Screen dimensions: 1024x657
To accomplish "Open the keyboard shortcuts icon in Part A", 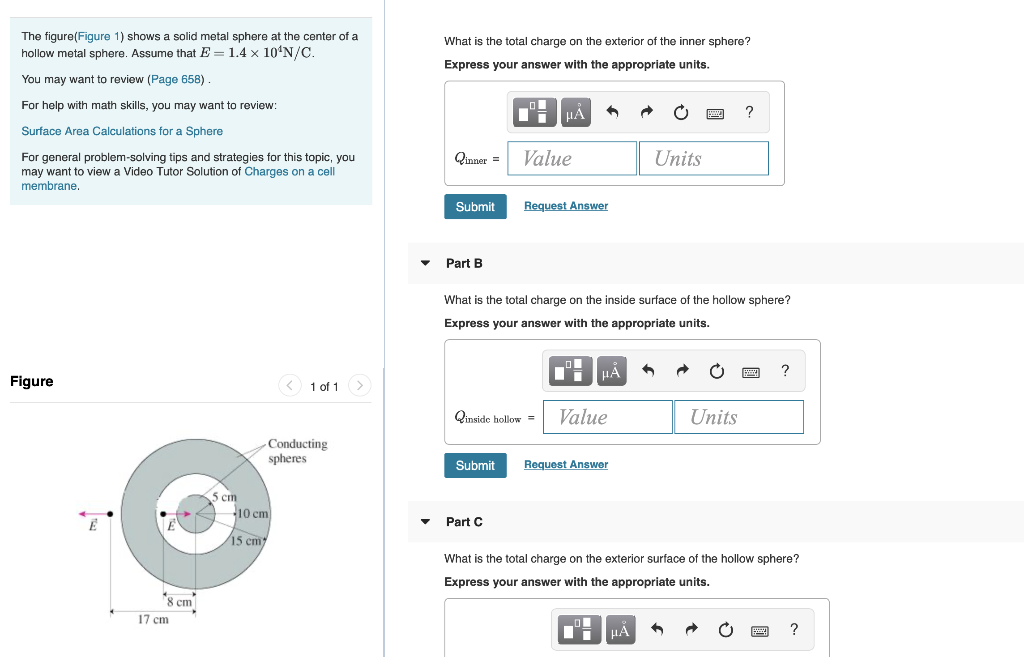I will point(714,112).
